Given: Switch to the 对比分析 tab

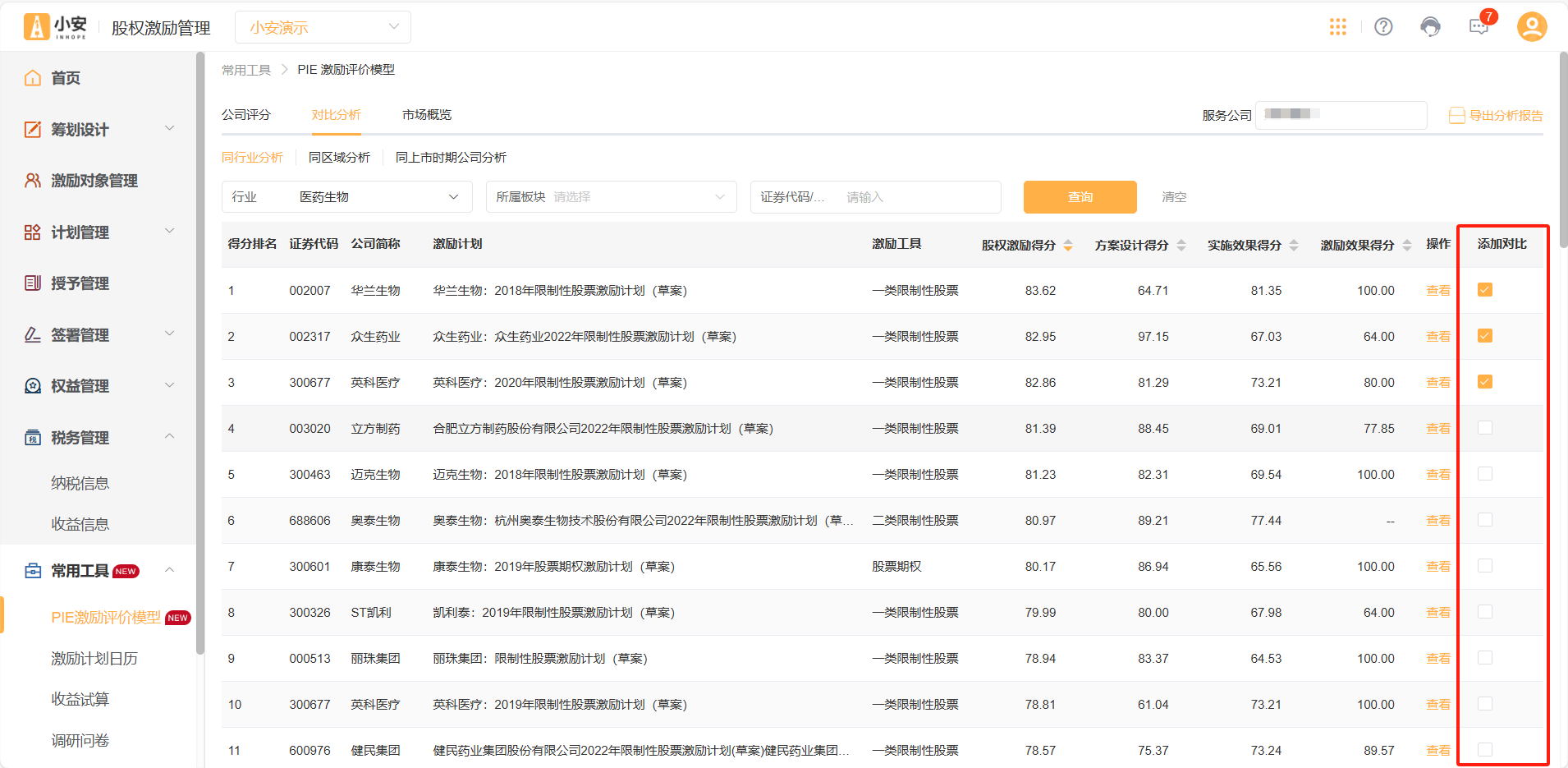Looking at the screenshot, I should (x=336, y=115).
